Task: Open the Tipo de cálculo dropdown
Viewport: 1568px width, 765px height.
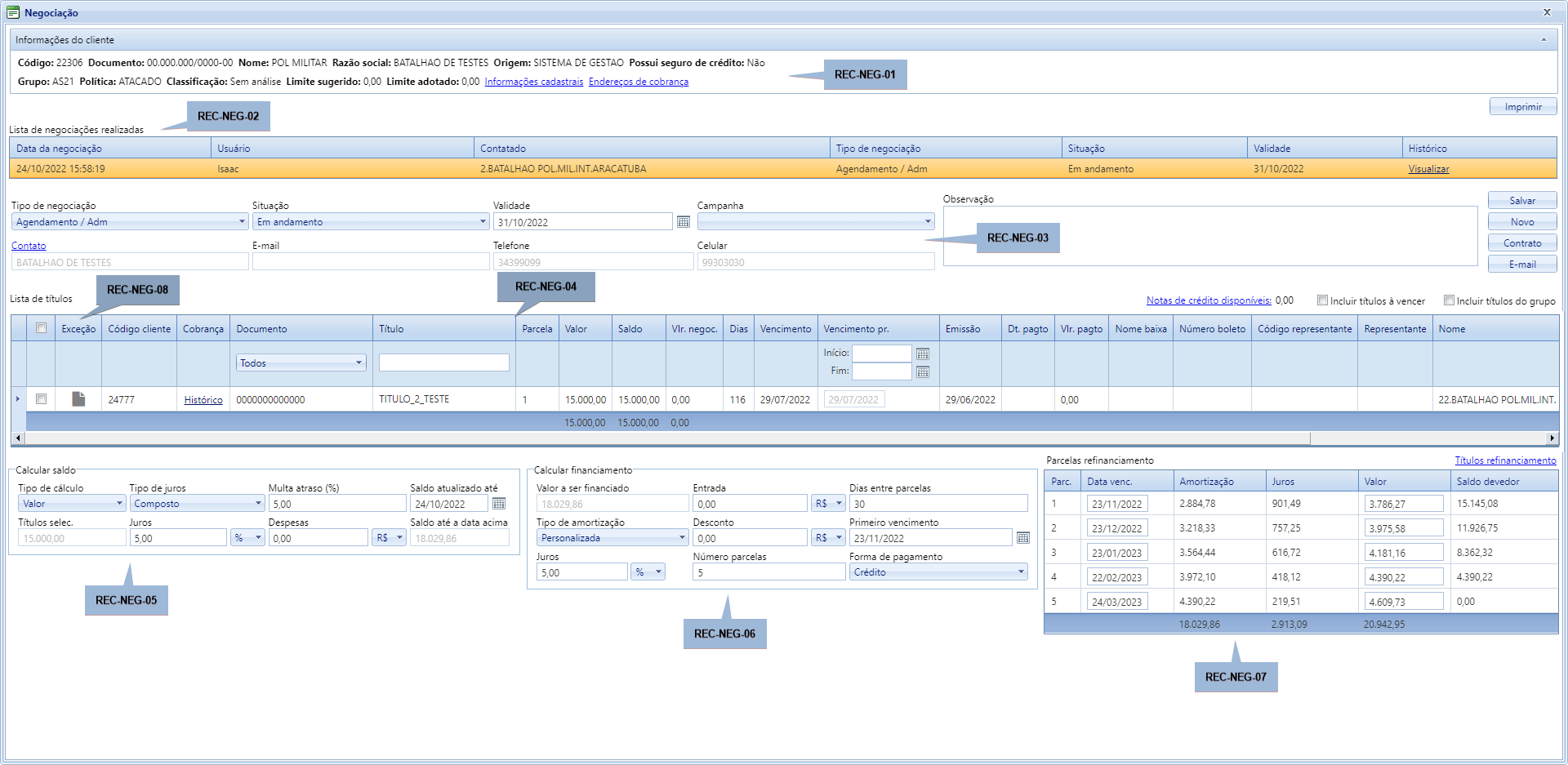Action: (x=72, y=504)
